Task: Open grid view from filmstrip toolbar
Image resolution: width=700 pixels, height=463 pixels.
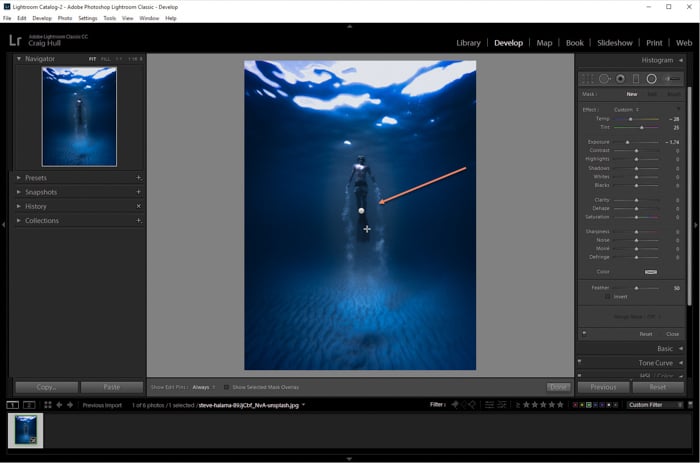Action: [48, 405]
